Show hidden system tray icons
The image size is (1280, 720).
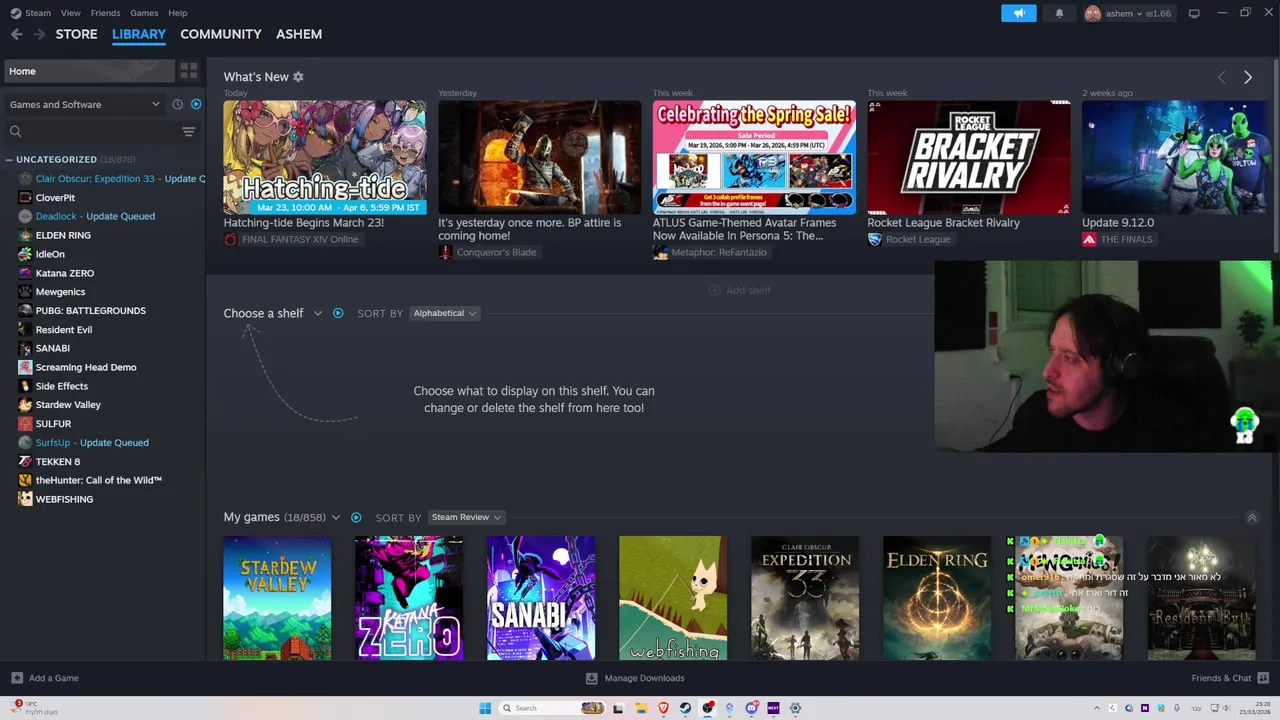pyautogui.click(x=1097, y=708)
